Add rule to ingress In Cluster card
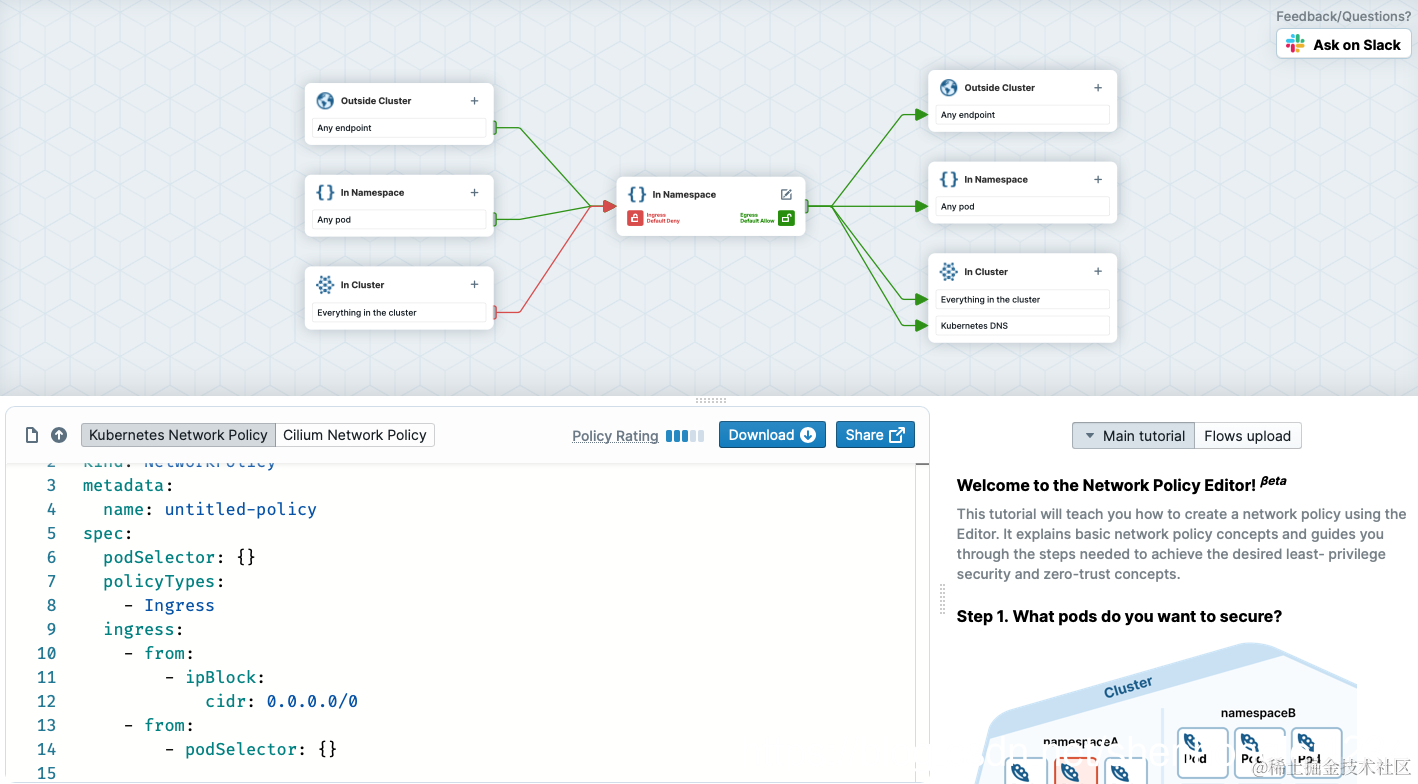 [x=474, y=285]
